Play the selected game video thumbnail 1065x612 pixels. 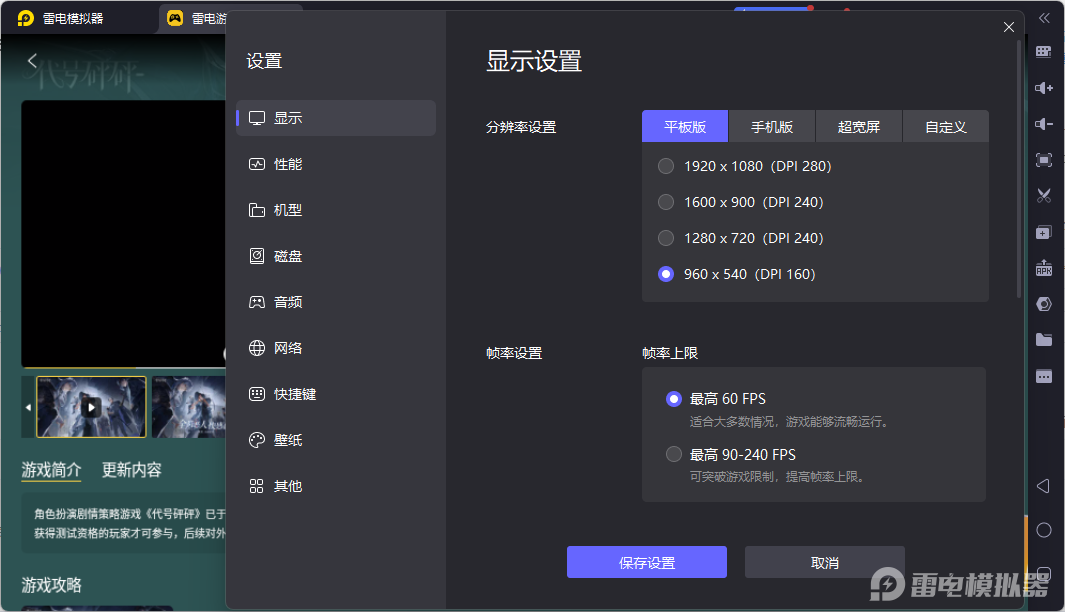pyautogui.click(x=91, y=407)
